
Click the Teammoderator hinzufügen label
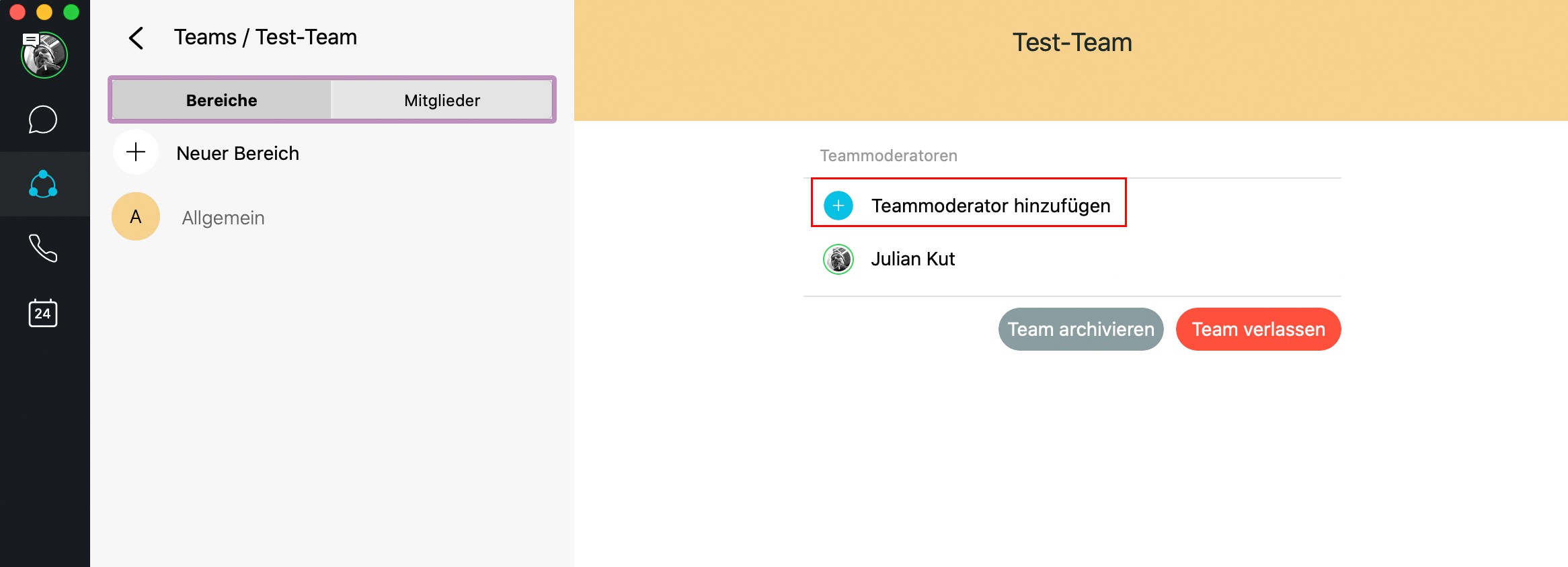click(x=990, y=206)
